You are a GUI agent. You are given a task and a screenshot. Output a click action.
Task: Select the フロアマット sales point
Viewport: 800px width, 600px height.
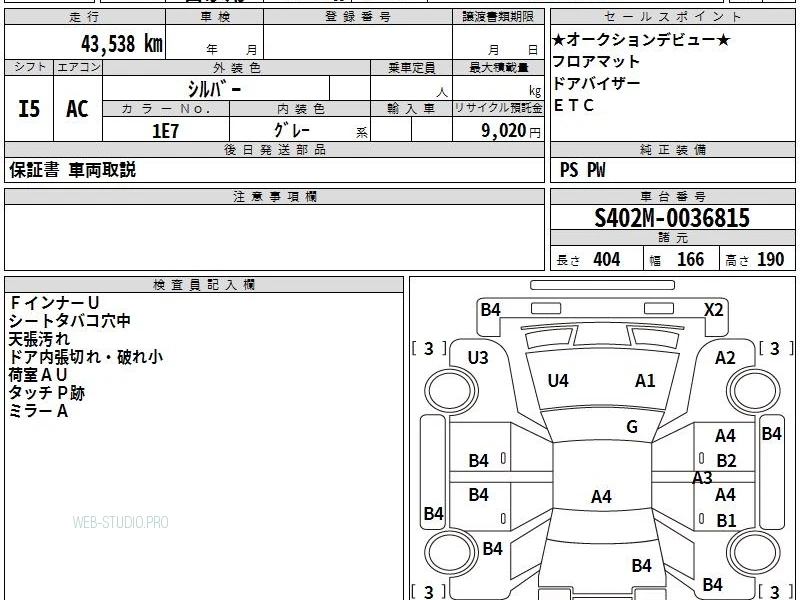click(x=596, y=62)
